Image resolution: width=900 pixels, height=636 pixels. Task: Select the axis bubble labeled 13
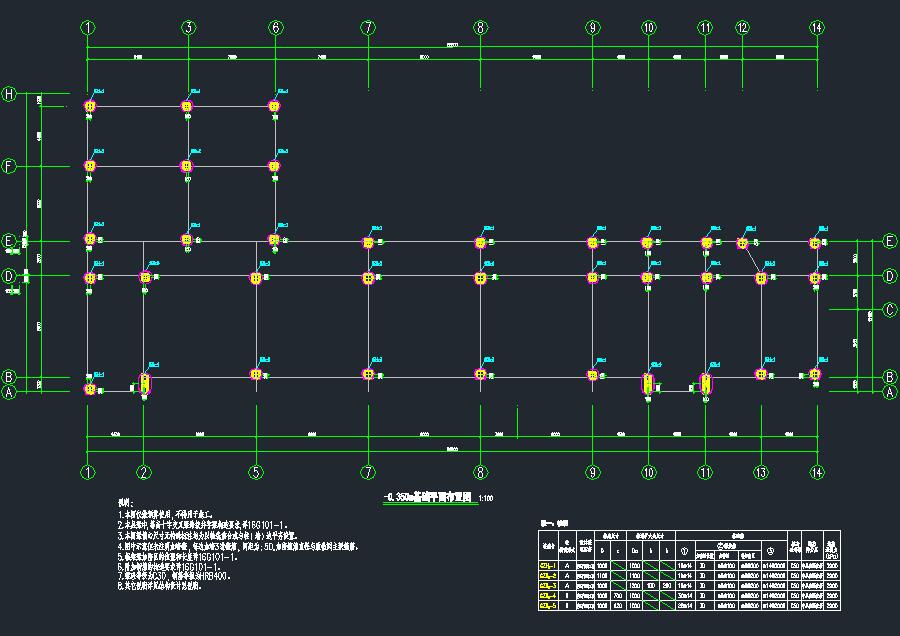click(761, 472)
